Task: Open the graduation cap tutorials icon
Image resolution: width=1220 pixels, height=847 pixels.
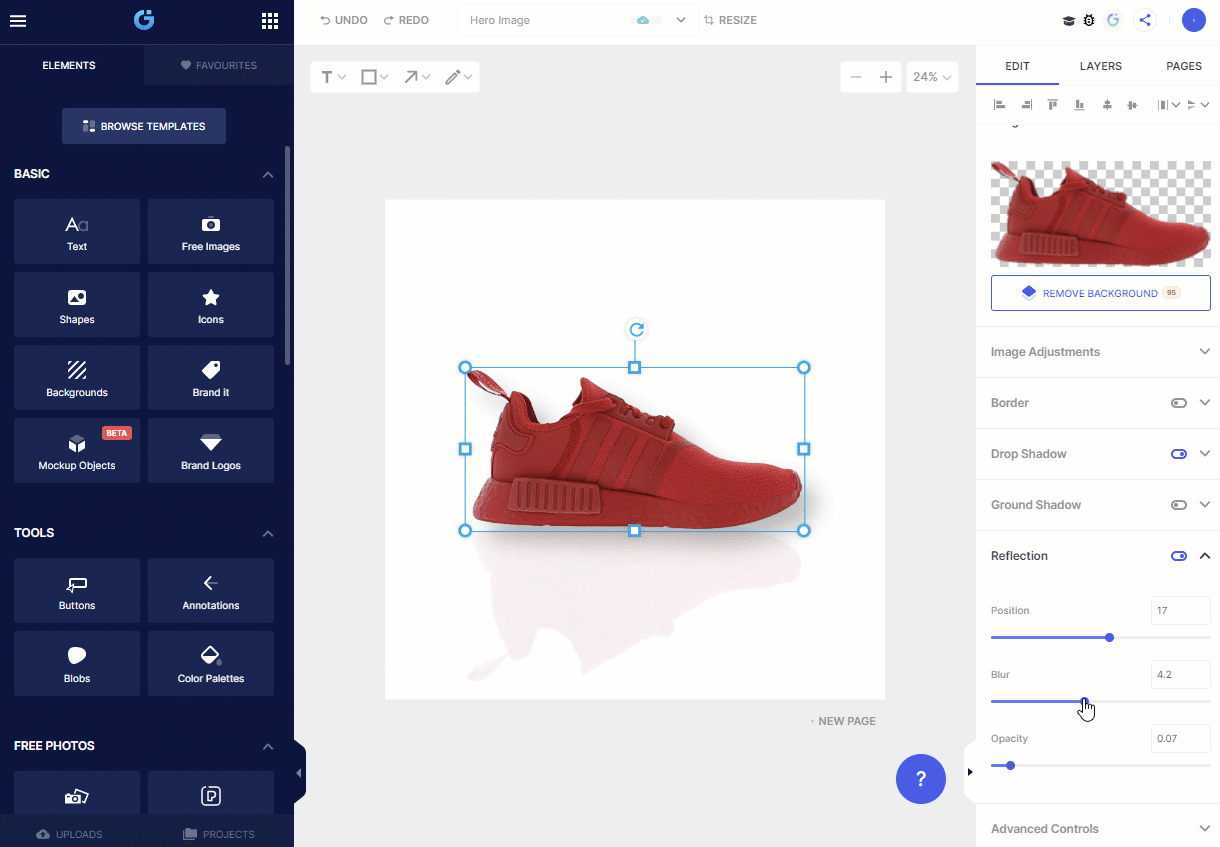Action: [x=1068, y=20]
